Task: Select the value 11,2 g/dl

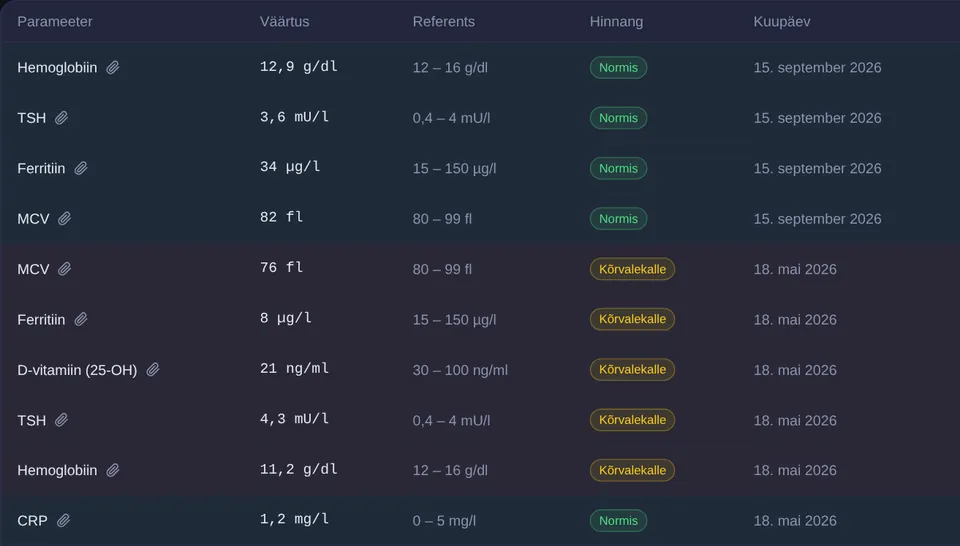Action: point(298,469)
